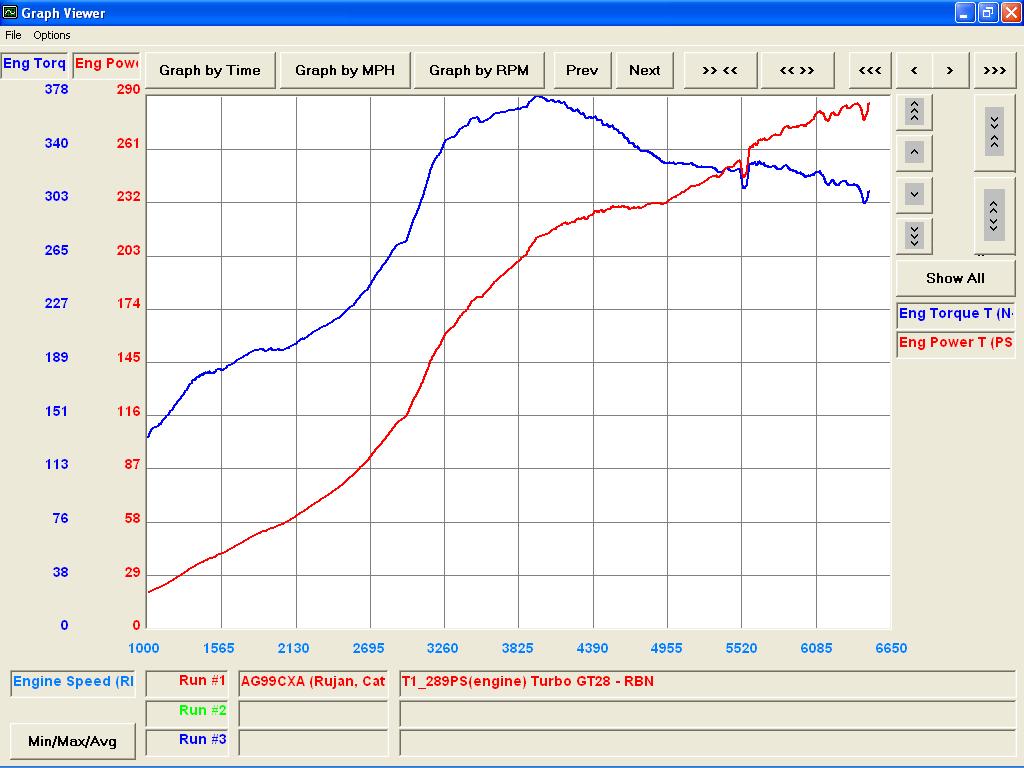Select the Eng Torq axis label
Screen dimensions: 1024x768
34,64
